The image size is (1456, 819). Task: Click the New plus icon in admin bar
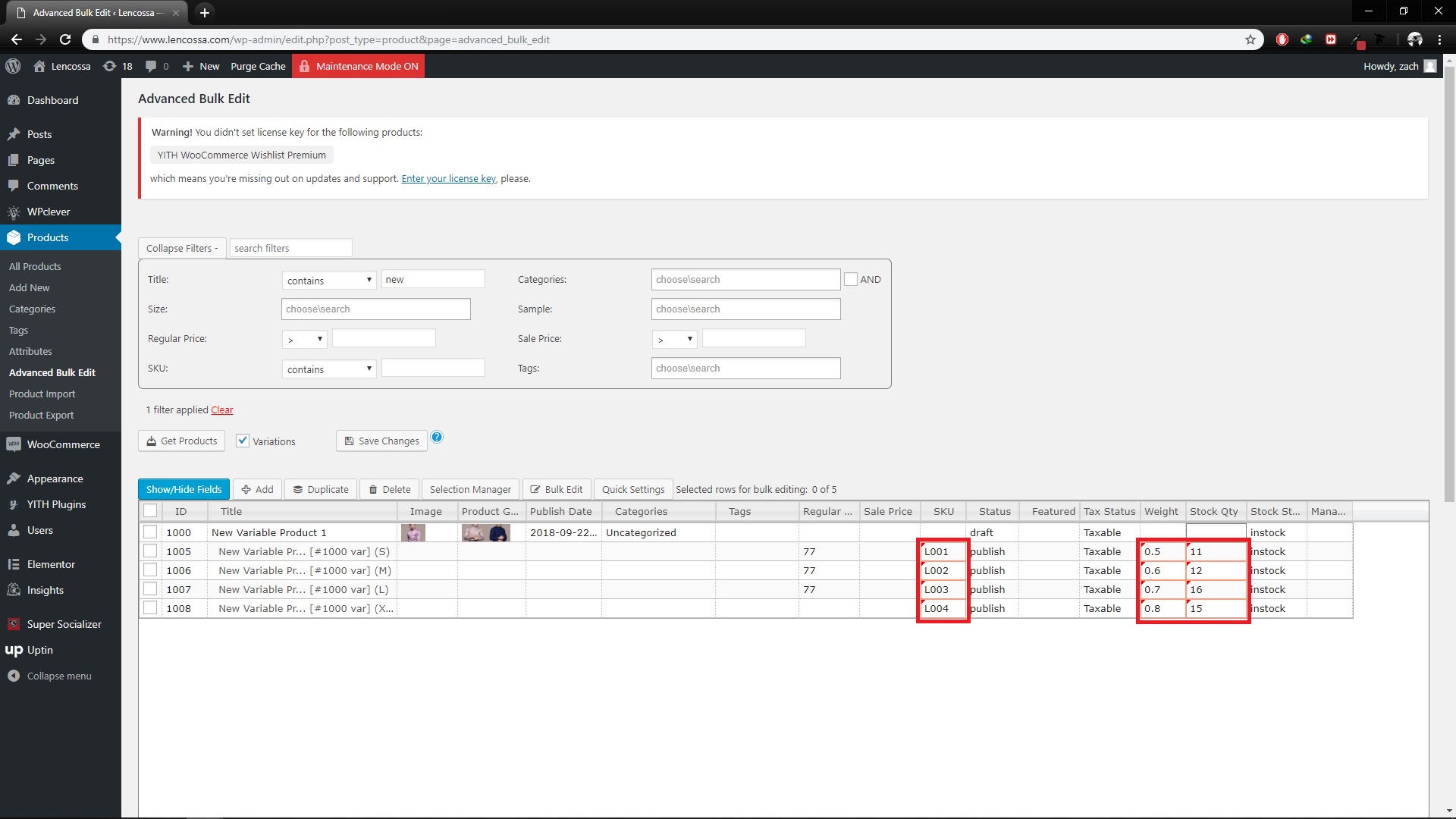click(x=188, y=66)
